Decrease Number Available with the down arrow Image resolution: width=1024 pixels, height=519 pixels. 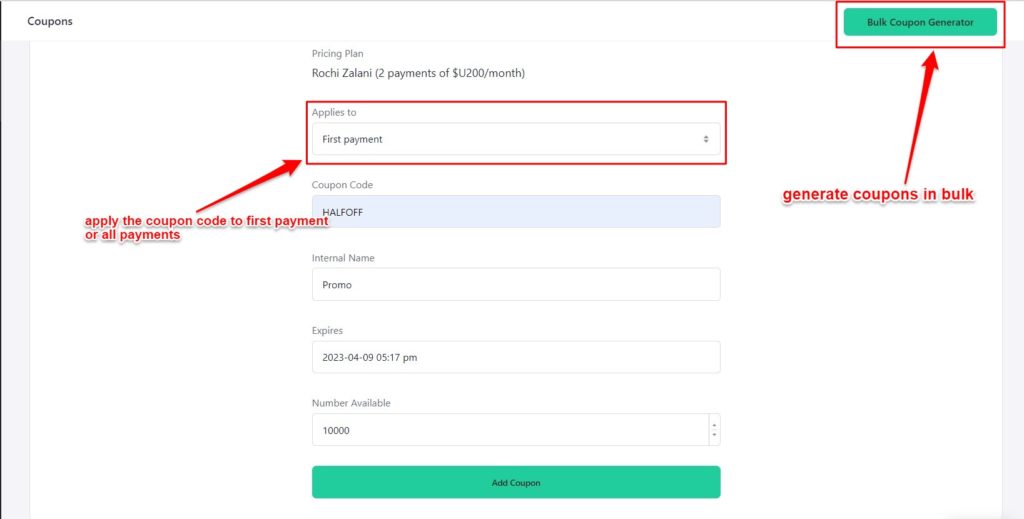(x=714, y=436)
